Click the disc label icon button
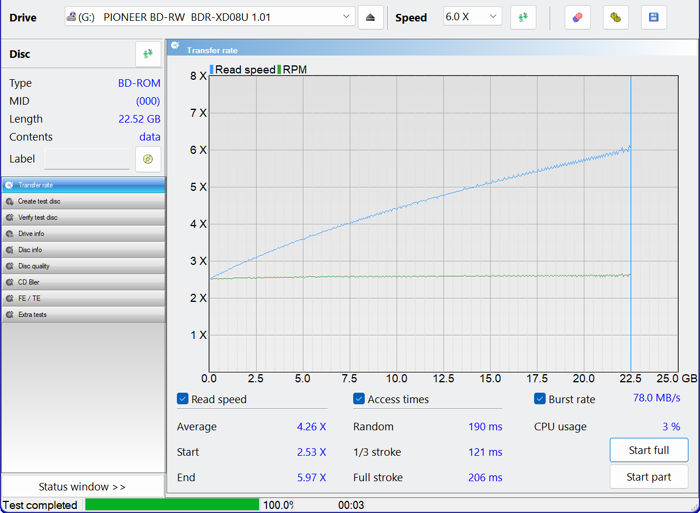The image size is (700, 513). pyautogui.click(x=148, y=159)
